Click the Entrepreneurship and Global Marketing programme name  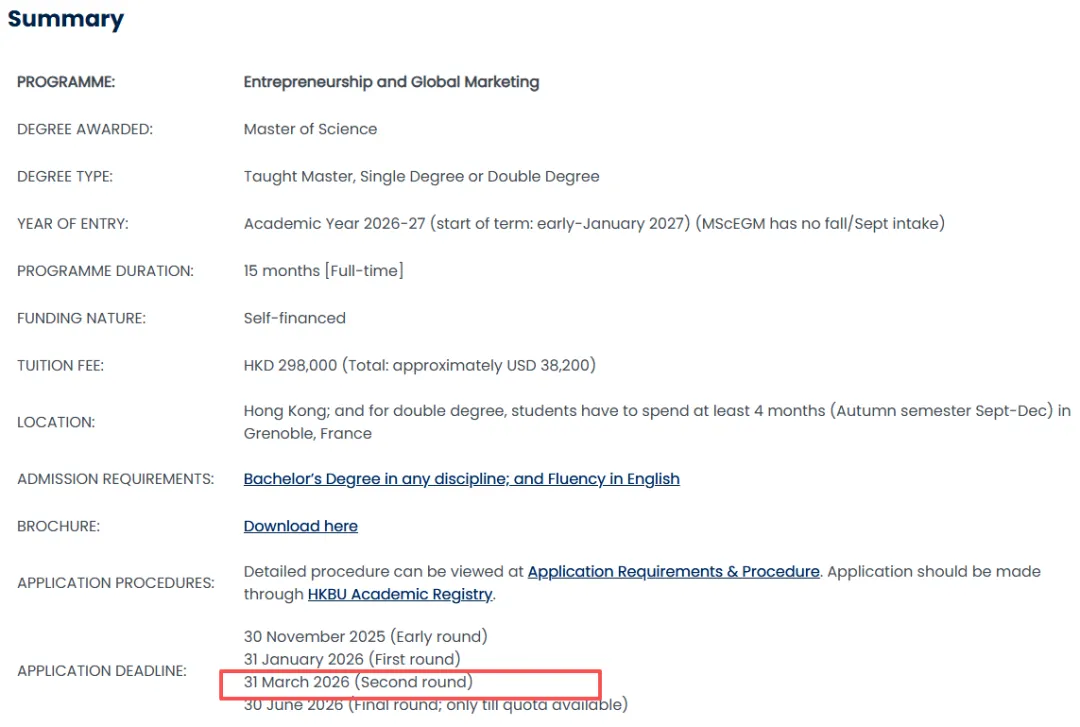coord(391,82)
